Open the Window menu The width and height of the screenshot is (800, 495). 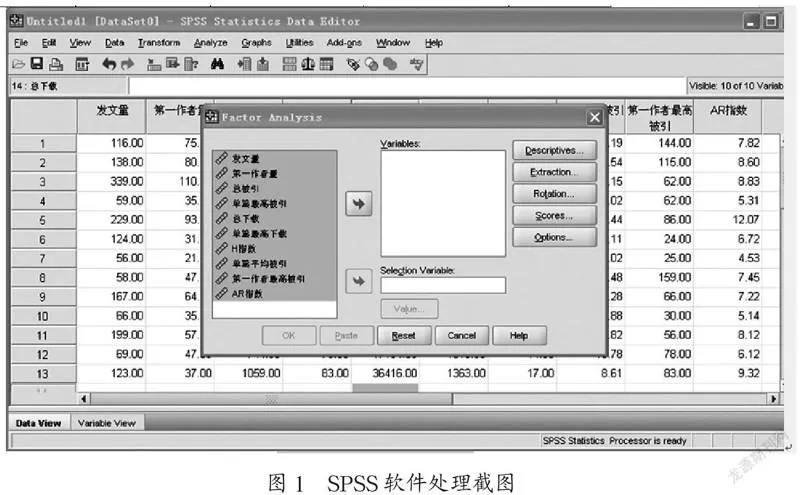click(393, 43)
